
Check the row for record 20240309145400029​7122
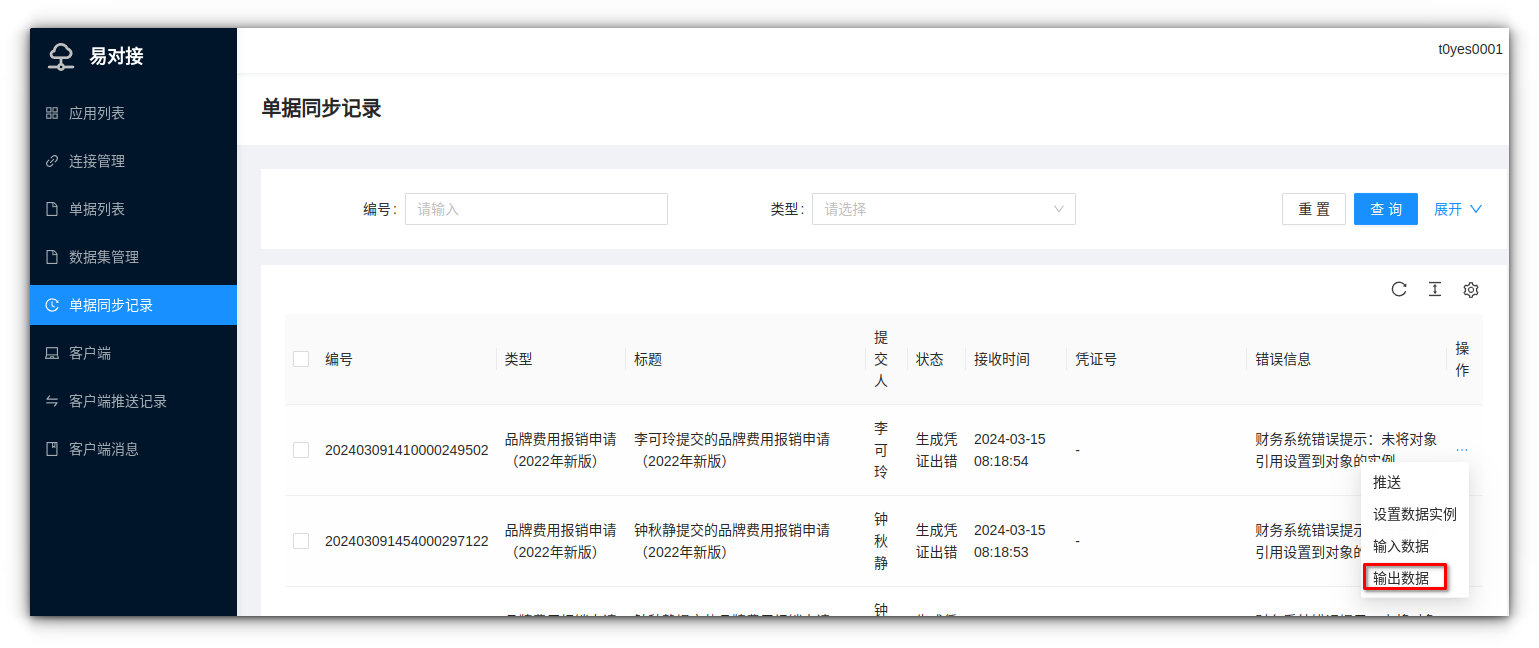(x=301, y=541)
